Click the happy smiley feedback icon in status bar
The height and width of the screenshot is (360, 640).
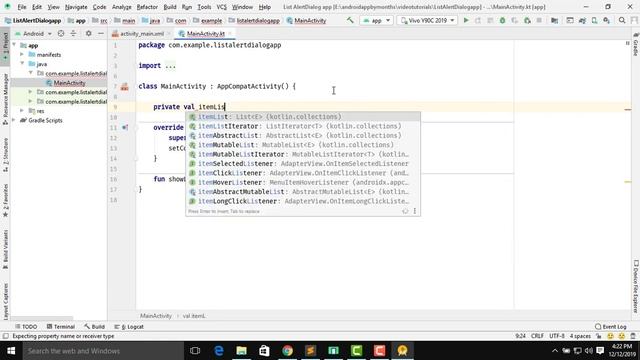[x=610, y=336]
